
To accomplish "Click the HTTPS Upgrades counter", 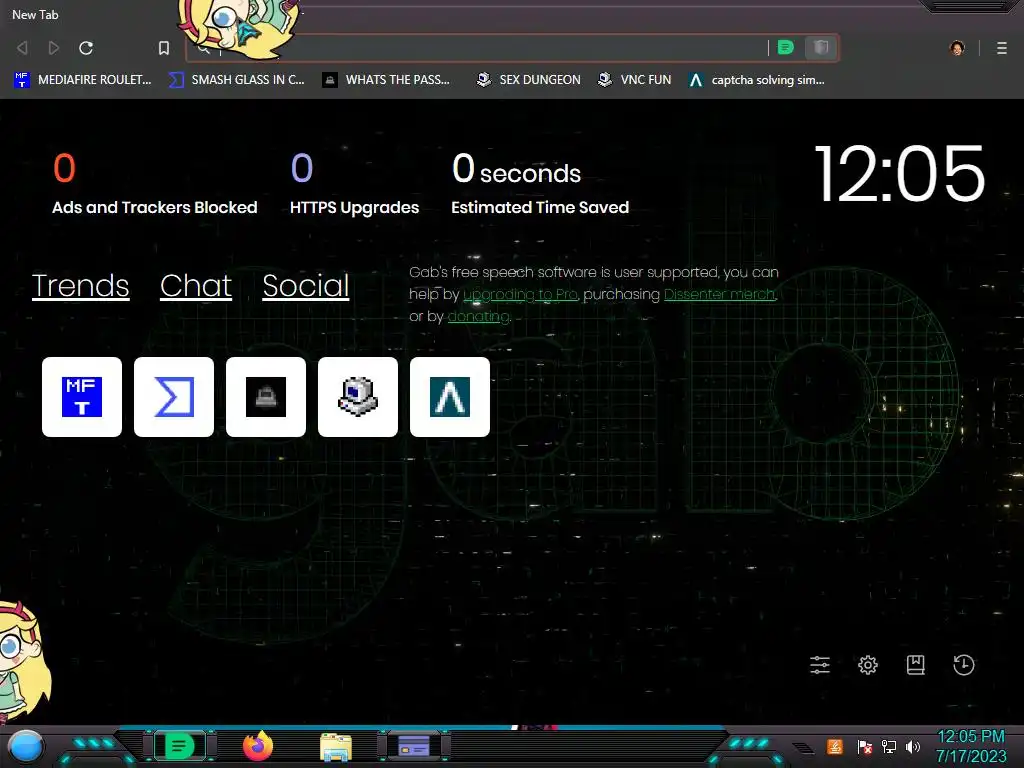I will (x=355, y=184).
